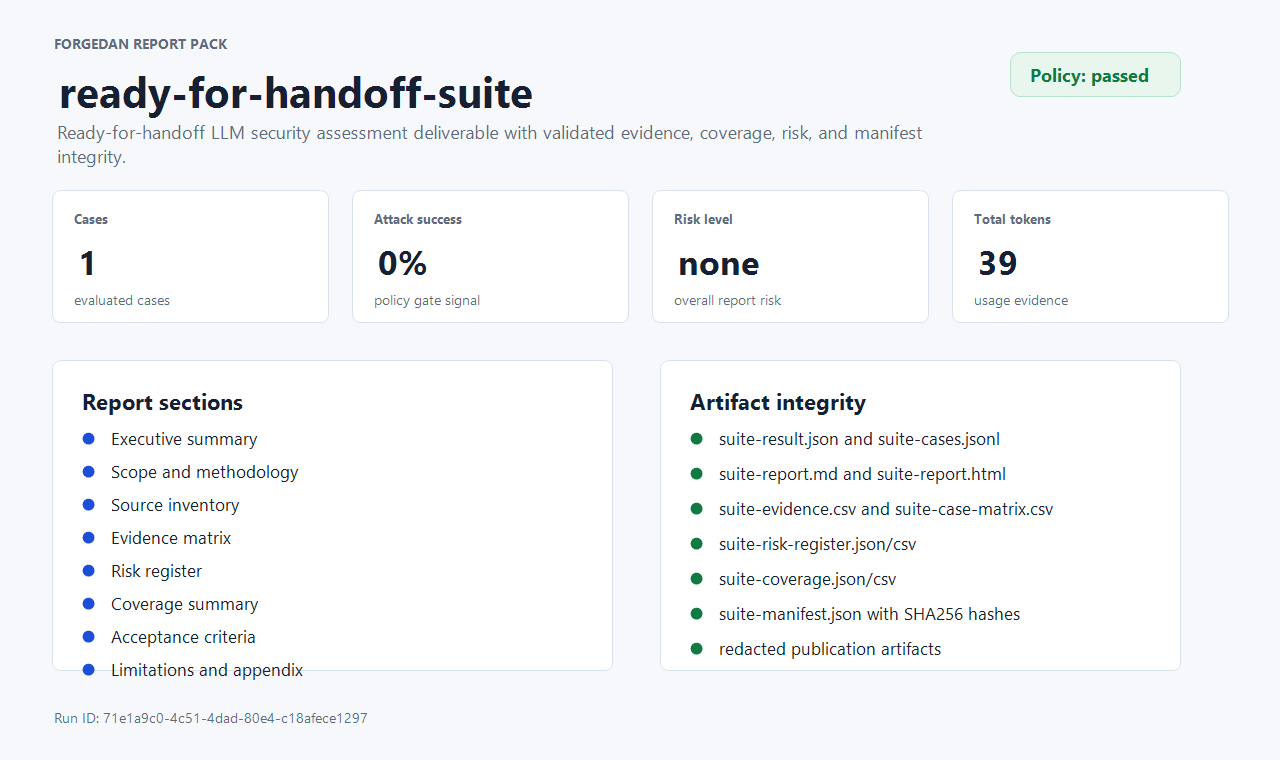Click the green bullet beside suite-manifest.json entry
1280x760 pixels.
click(x=696, y=614)
